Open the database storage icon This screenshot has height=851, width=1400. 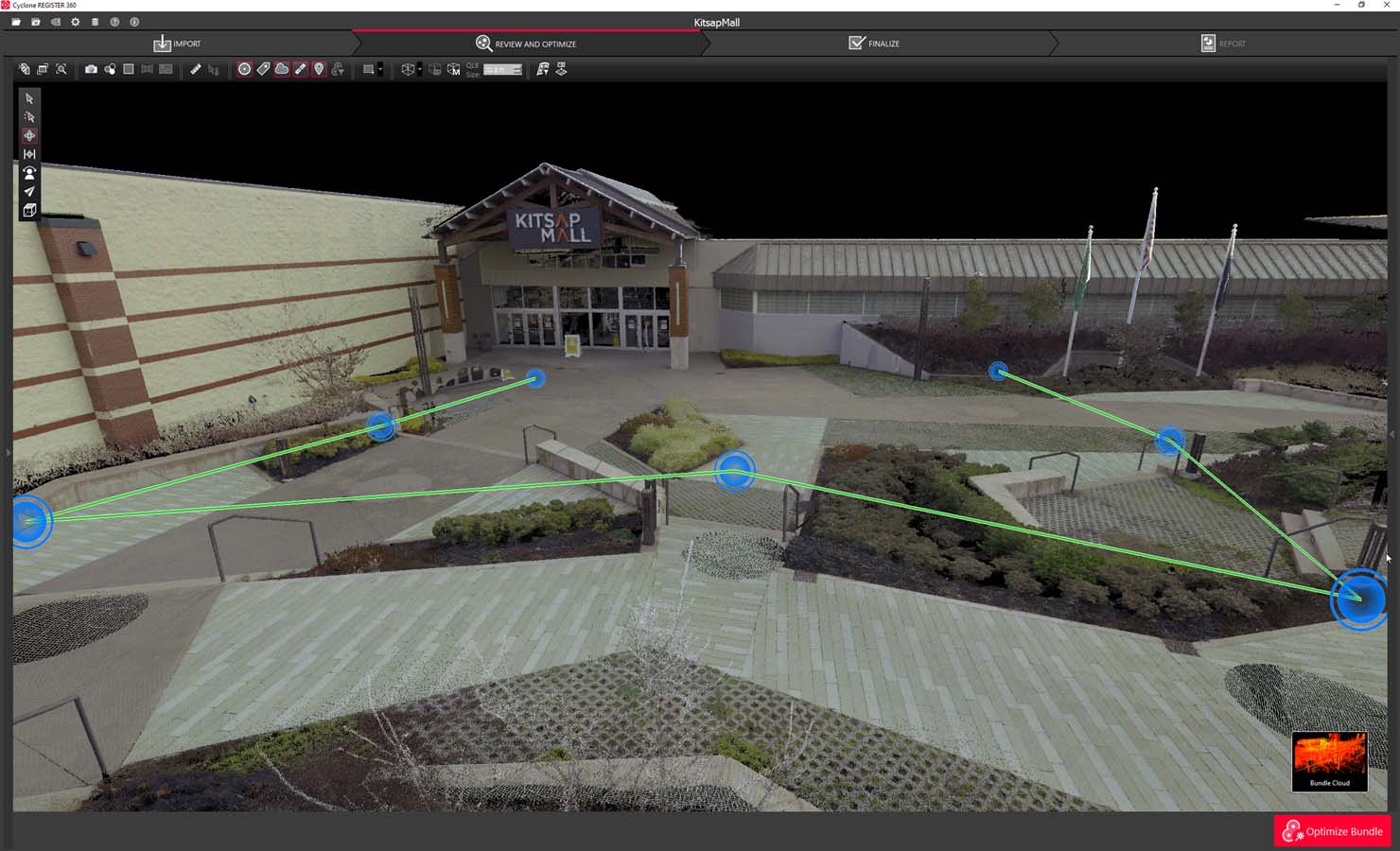[95, 22]
